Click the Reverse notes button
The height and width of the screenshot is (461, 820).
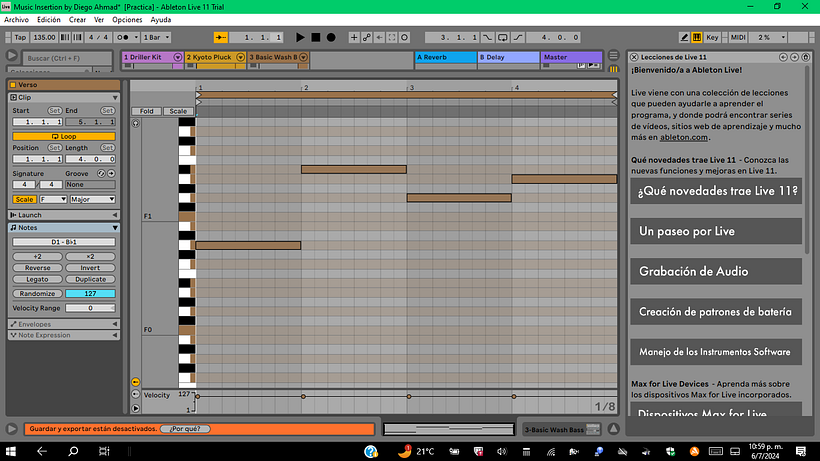click(x=38, y=268)
